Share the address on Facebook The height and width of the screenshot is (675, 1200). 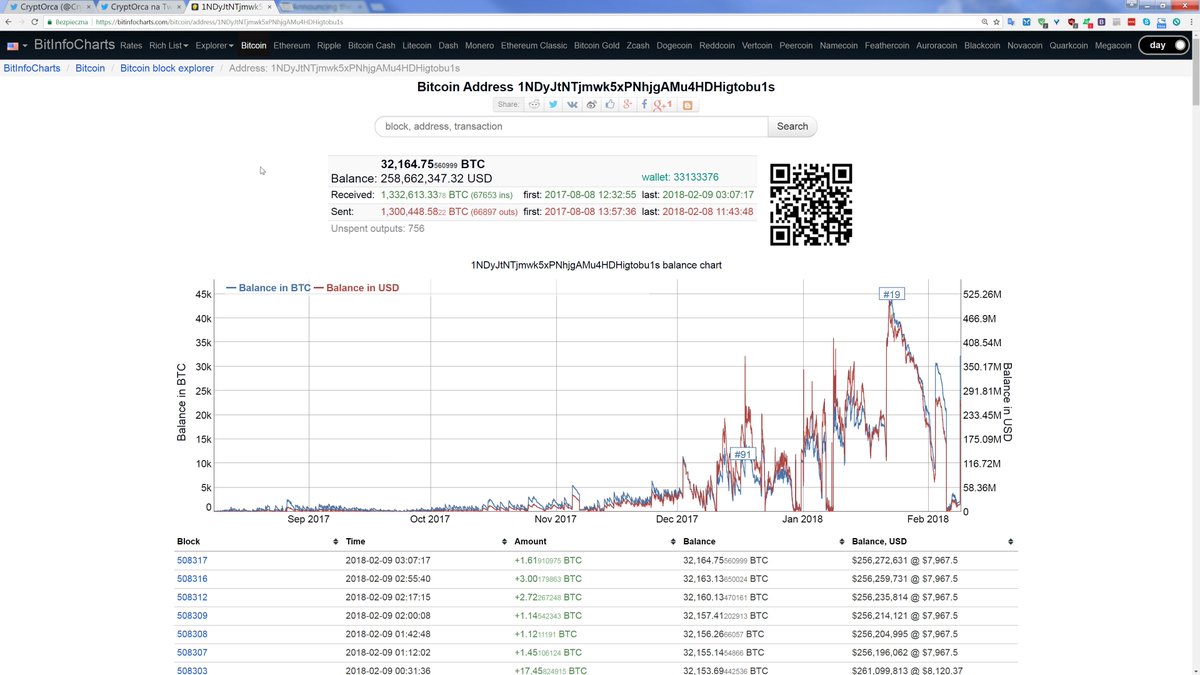tap(644, 104)
